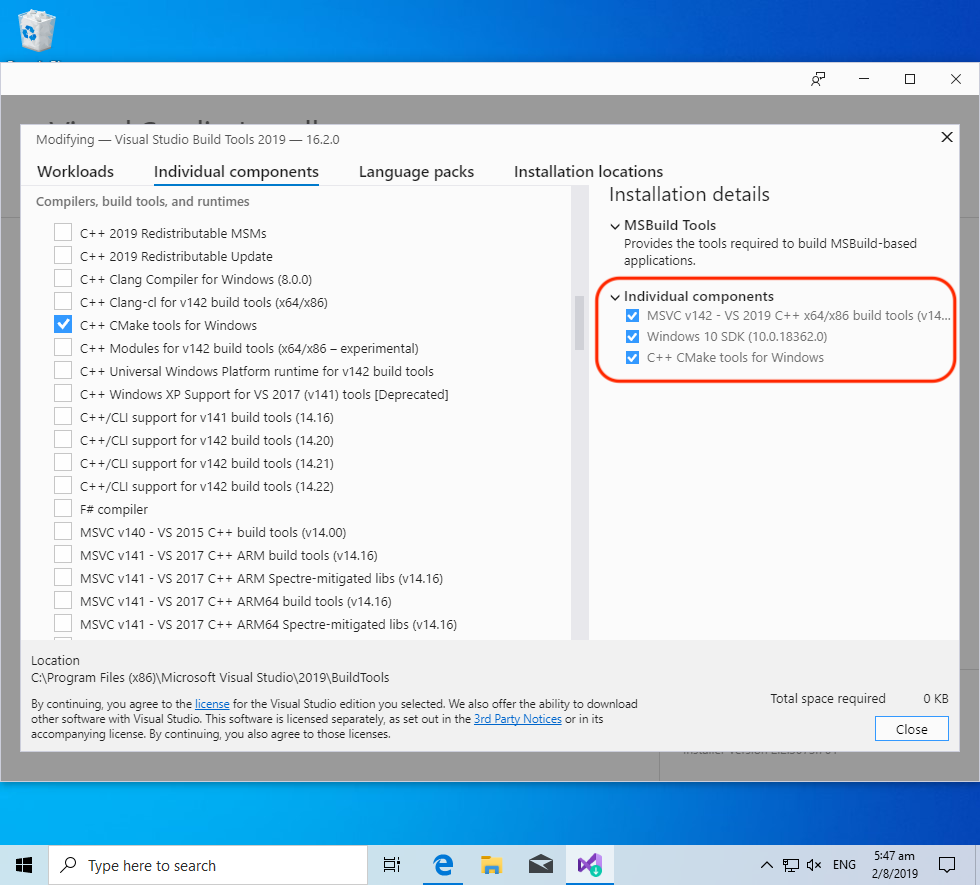980x885 pixels.
Task: Uncheck C++ CMake tools for Windows in list
Action: [x=63, y=324]
